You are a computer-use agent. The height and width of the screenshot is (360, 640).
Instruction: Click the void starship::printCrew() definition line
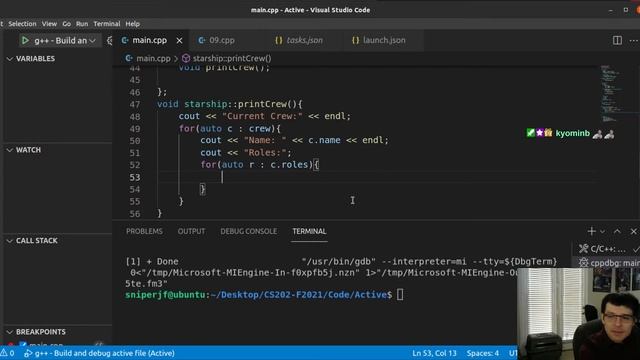click(229, 104)
